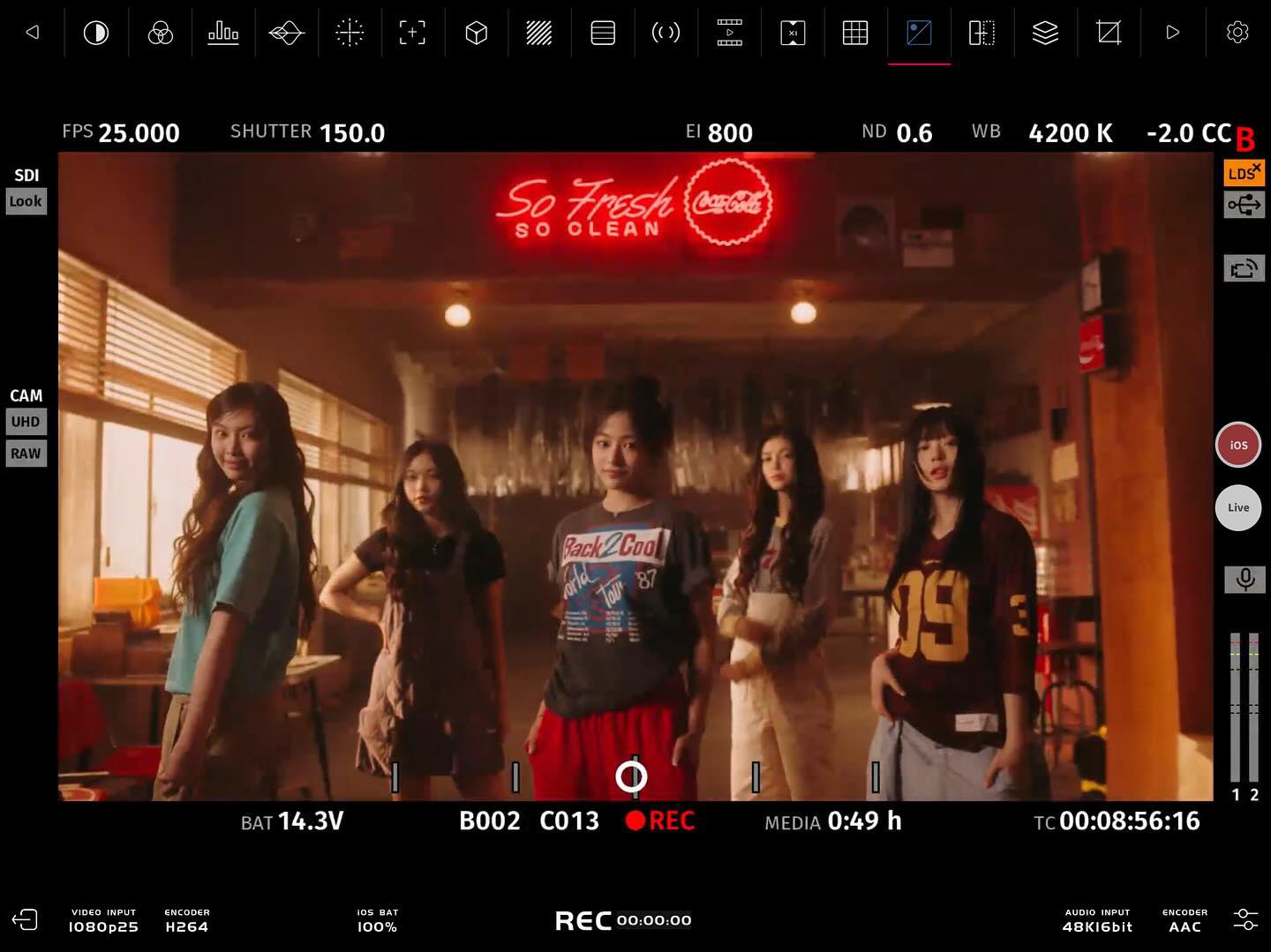Screen dimensions: 1271x952
Task: Open white balance 4200 K setting
Action: click(x=1070, y=133)
